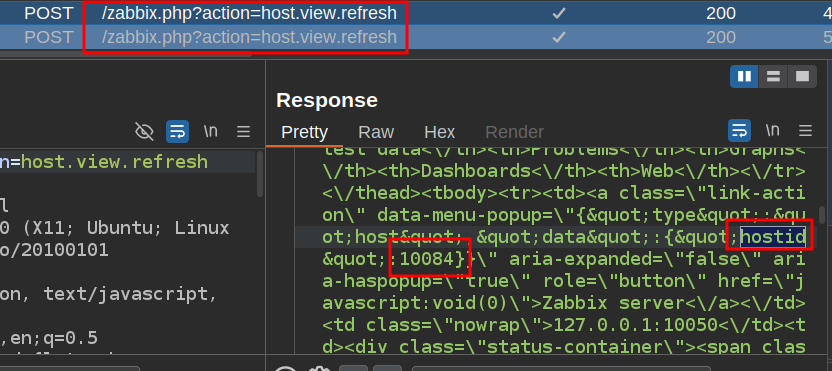This screenshot has width=832, height=371.
Task: Click '0 (X11; Ubuntu; Linux' request line
Action: pyautogui.click(x=115, y=228)
